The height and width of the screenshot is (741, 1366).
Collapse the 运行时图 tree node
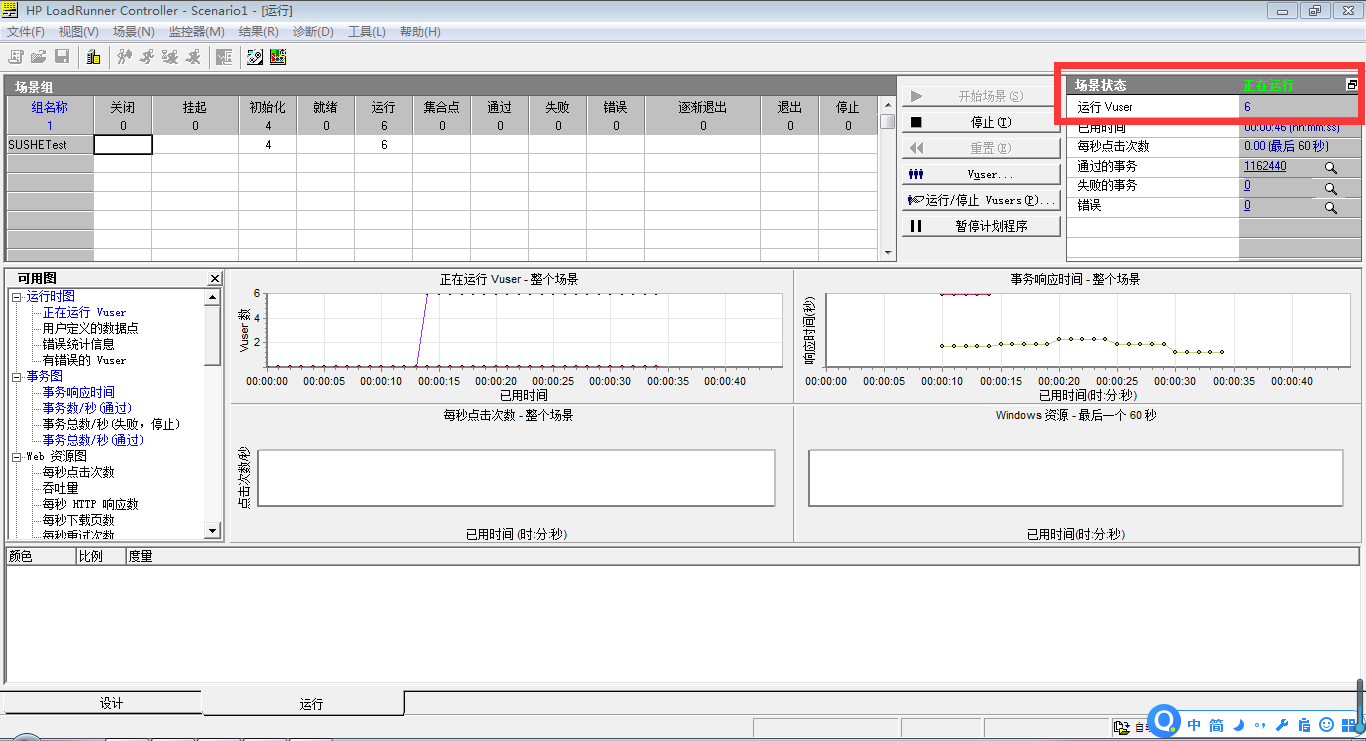click(16, 297)
